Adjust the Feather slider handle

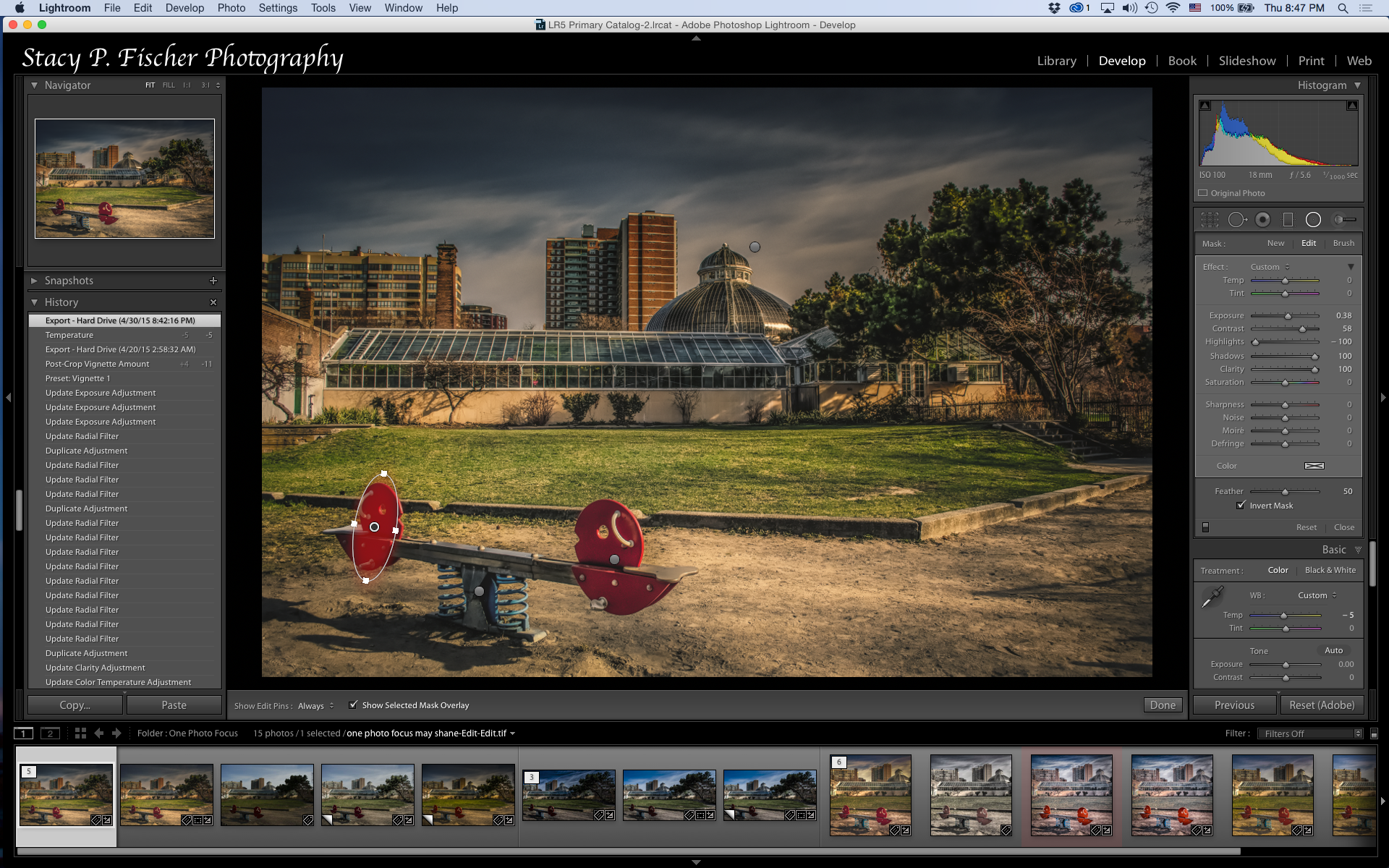tap(1285, 492)
